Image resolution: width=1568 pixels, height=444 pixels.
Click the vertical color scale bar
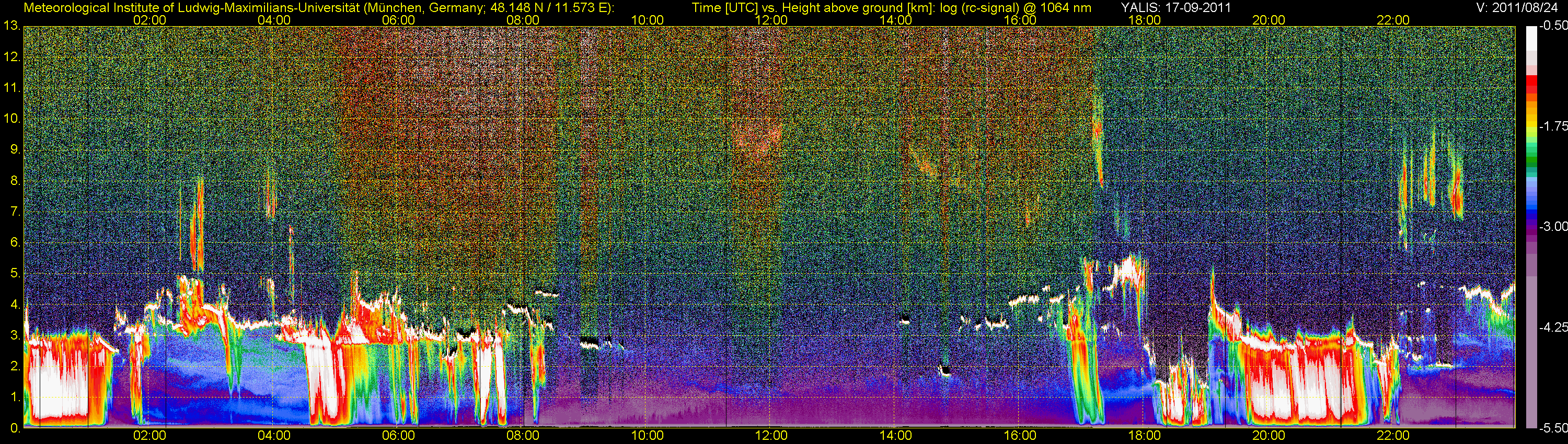click(x=1531, y=227)
